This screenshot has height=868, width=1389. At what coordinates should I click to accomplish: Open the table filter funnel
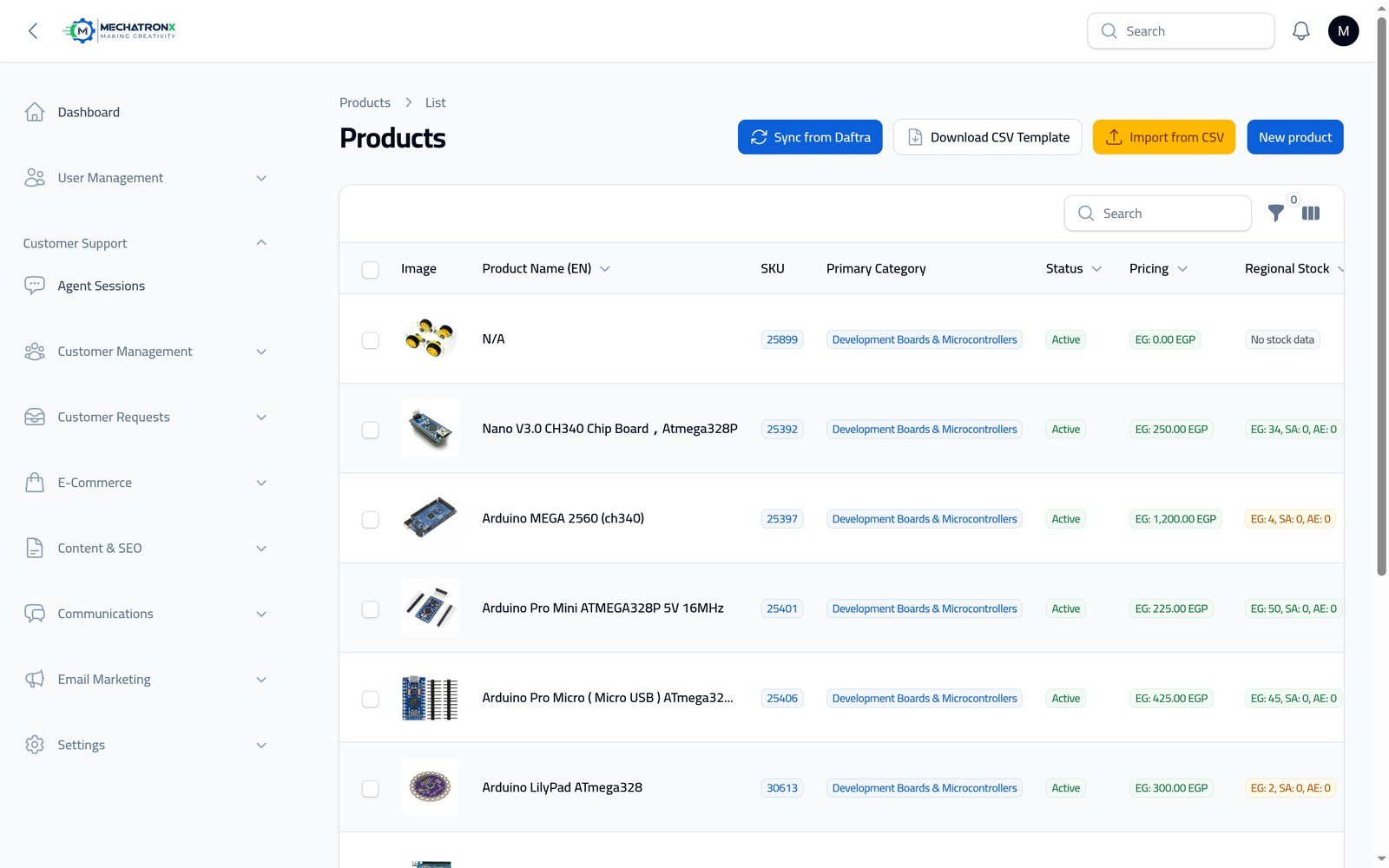click(1275, 214)
